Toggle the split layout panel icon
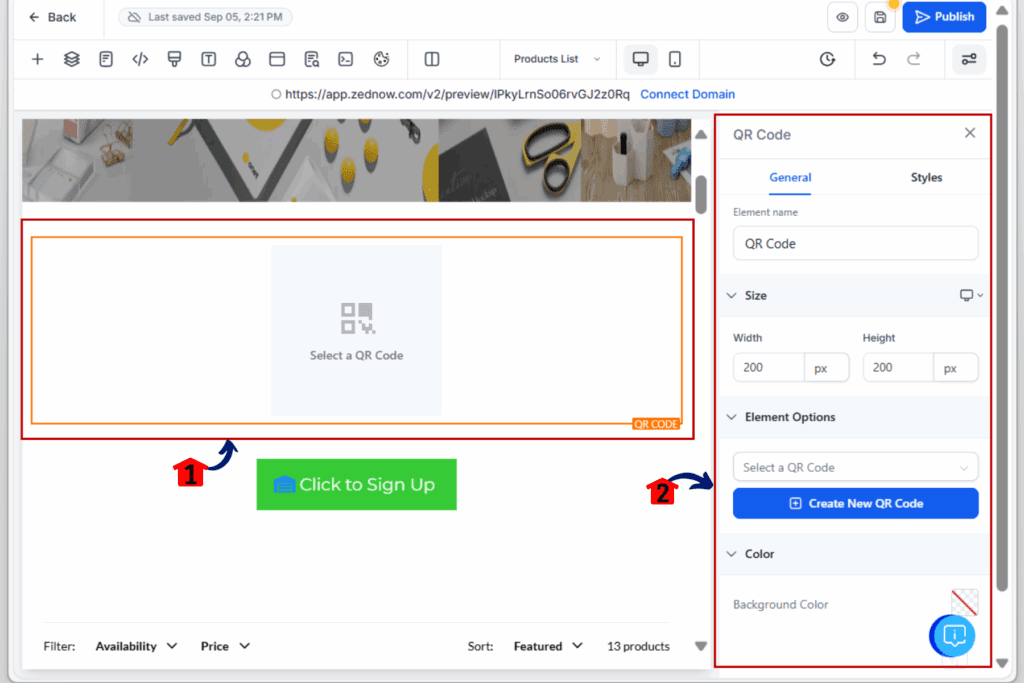1024x683 pixels. click(x=432, y=59)
